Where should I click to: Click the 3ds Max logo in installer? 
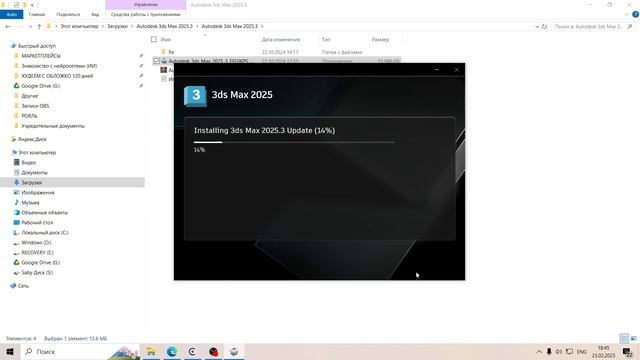(196, 96)
